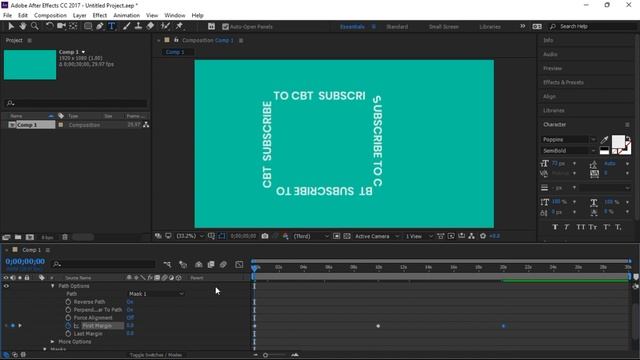Click the project flowchart icon beside Comp 1 row

tap(146, 124)
